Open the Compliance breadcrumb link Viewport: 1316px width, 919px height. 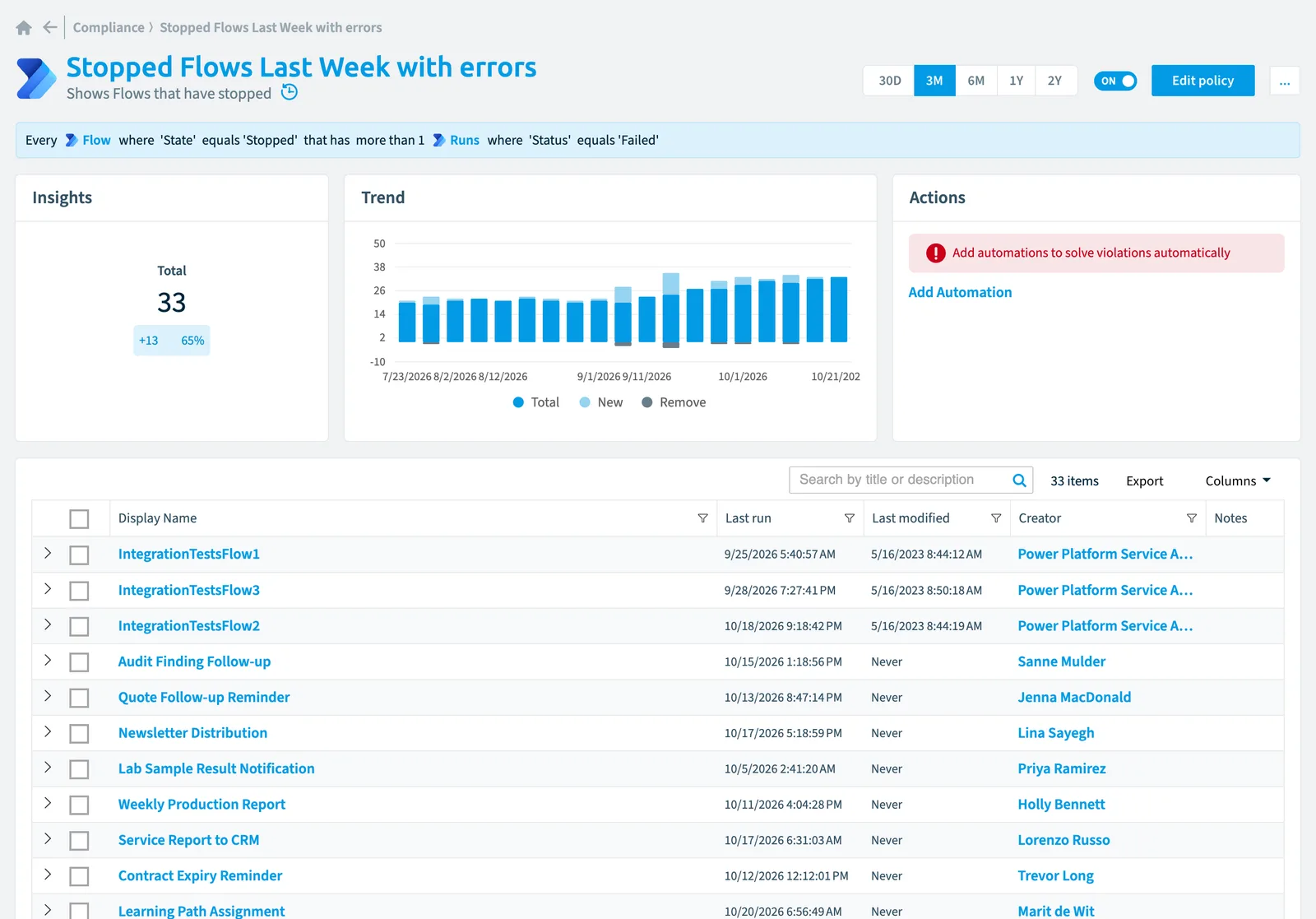[109, 28]
